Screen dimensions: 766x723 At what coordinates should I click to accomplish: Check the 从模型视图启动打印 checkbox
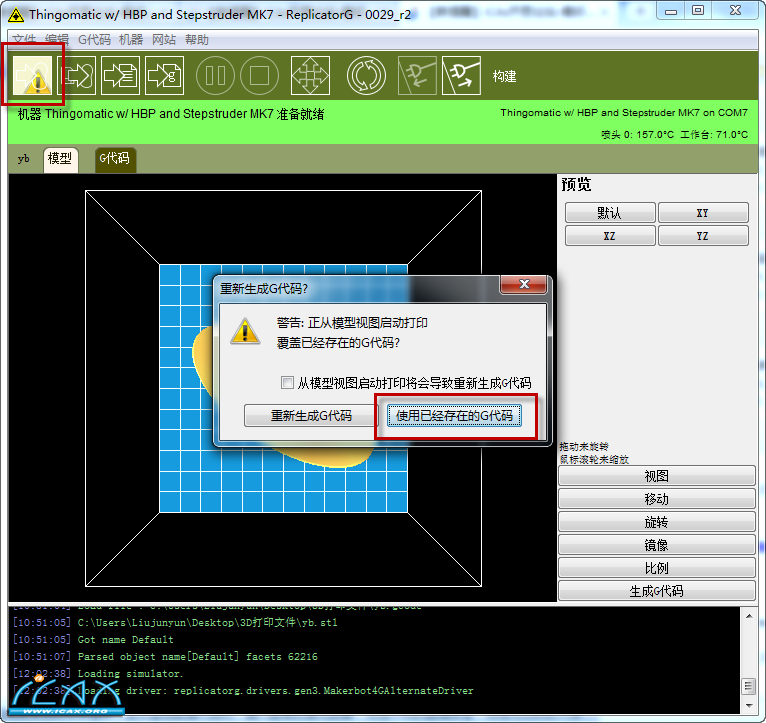click(x=287, y=383)
